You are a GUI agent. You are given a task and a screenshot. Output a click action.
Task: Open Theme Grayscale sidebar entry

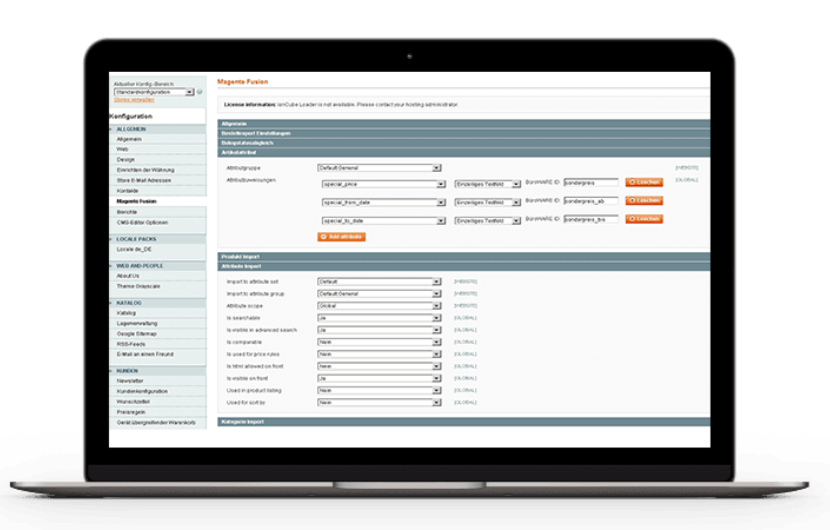coord(138,286)
